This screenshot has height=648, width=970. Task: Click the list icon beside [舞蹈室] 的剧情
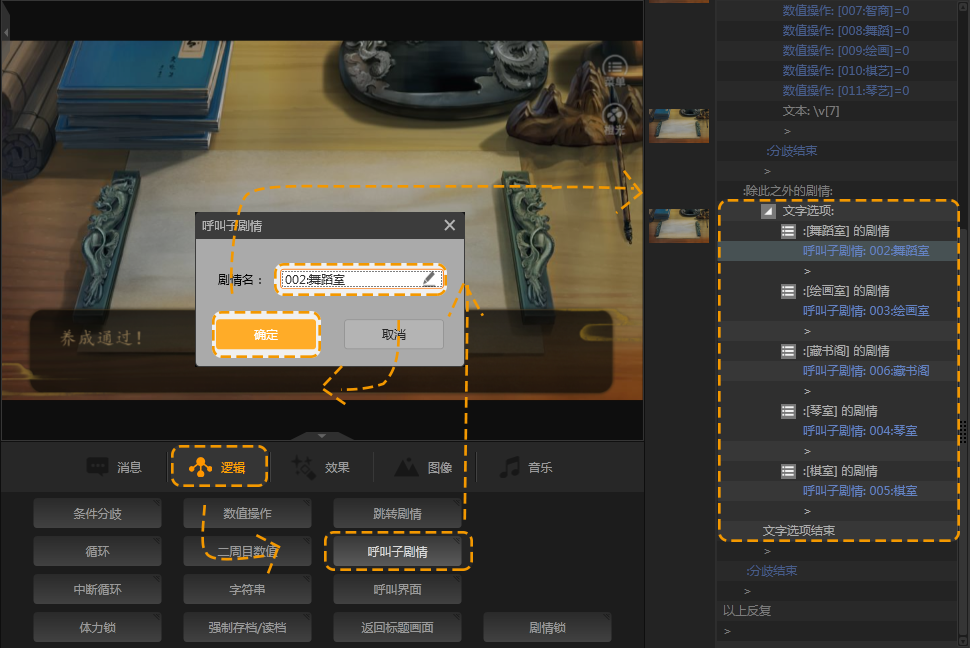point(788,231)
